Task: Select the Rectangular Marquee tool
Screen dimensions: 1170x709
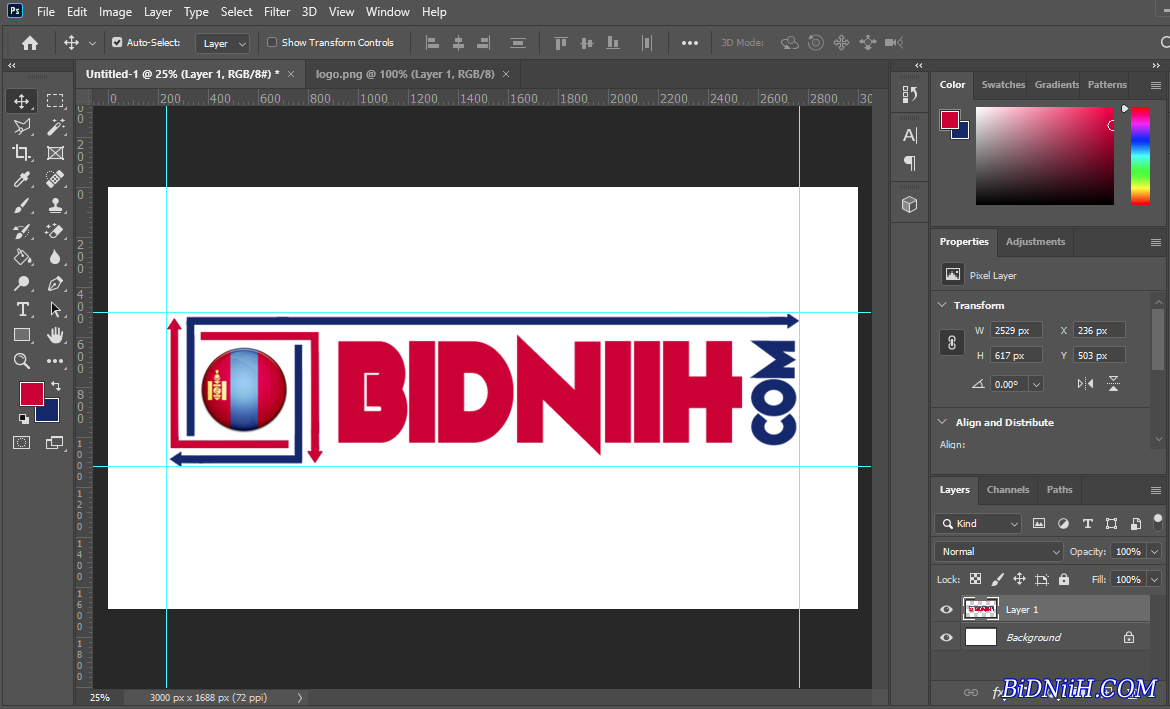Action: 55,101
